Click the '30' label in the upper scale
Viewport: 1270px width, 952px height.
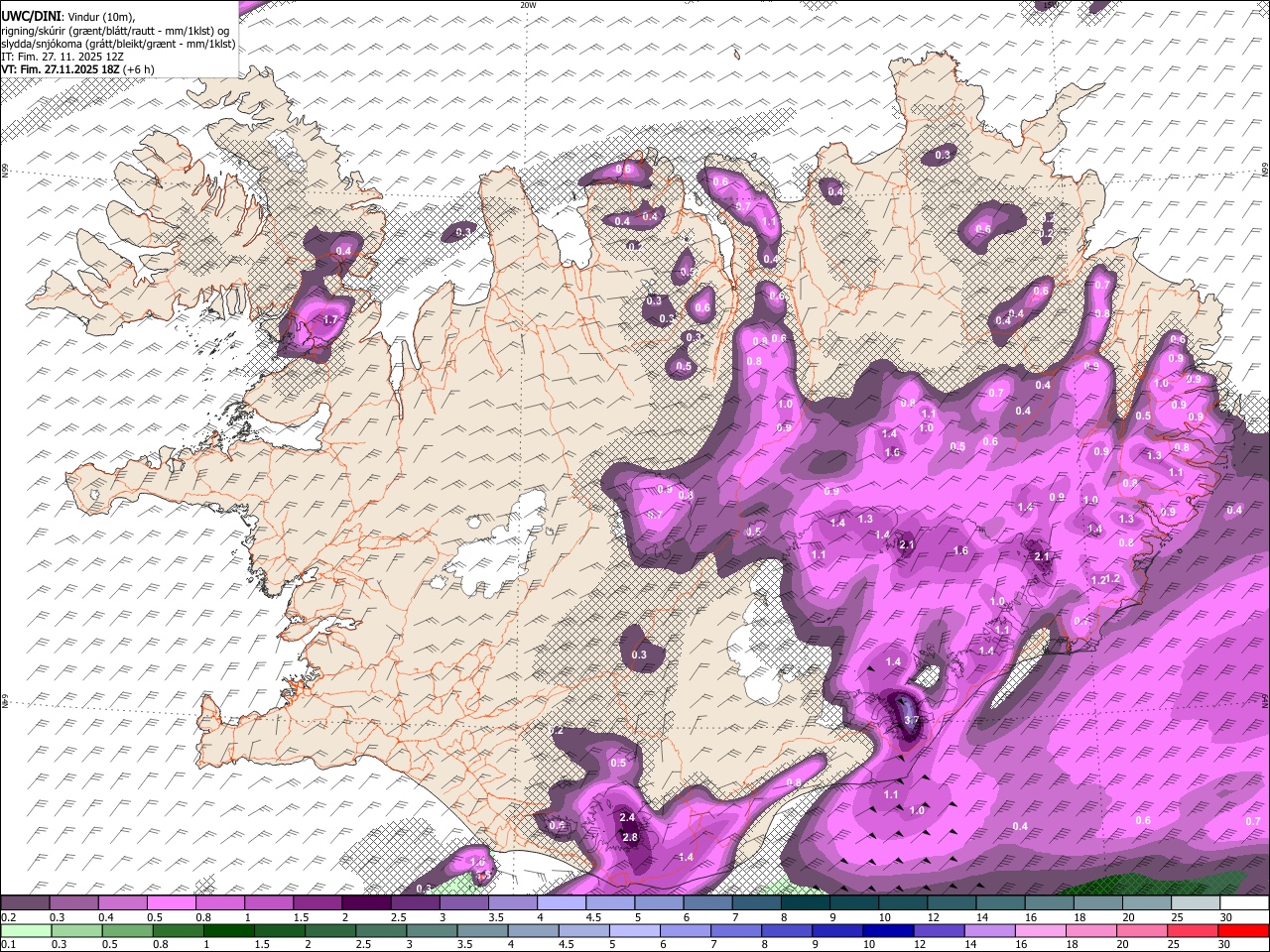click(x=1226, y=917)
